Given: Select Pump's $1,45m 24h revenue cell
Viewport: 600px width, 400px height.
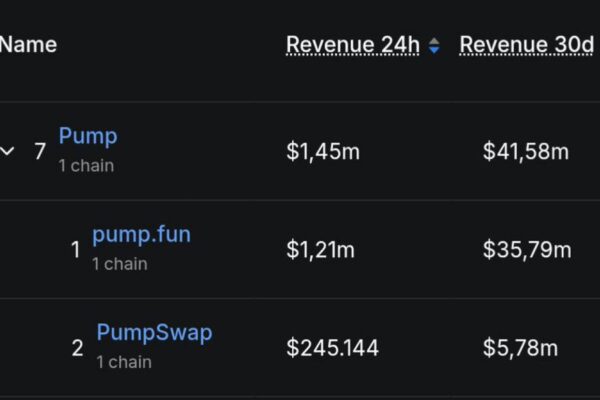Looking at the screenshot, I should tap(323, 152).
